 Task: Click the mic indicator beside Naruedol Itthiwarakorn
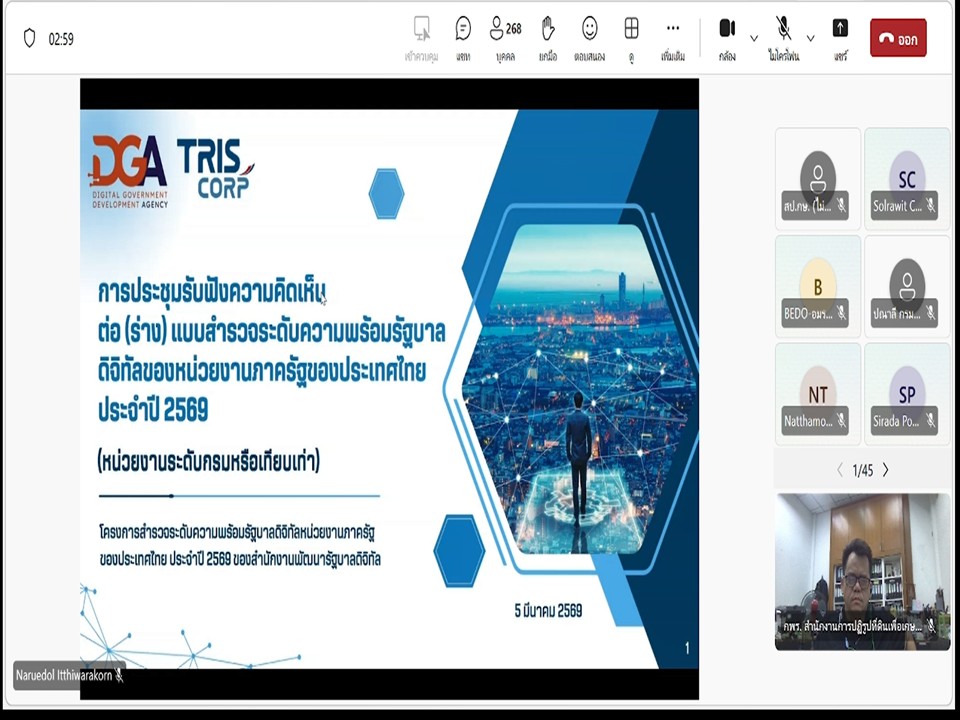coord(119,676)
